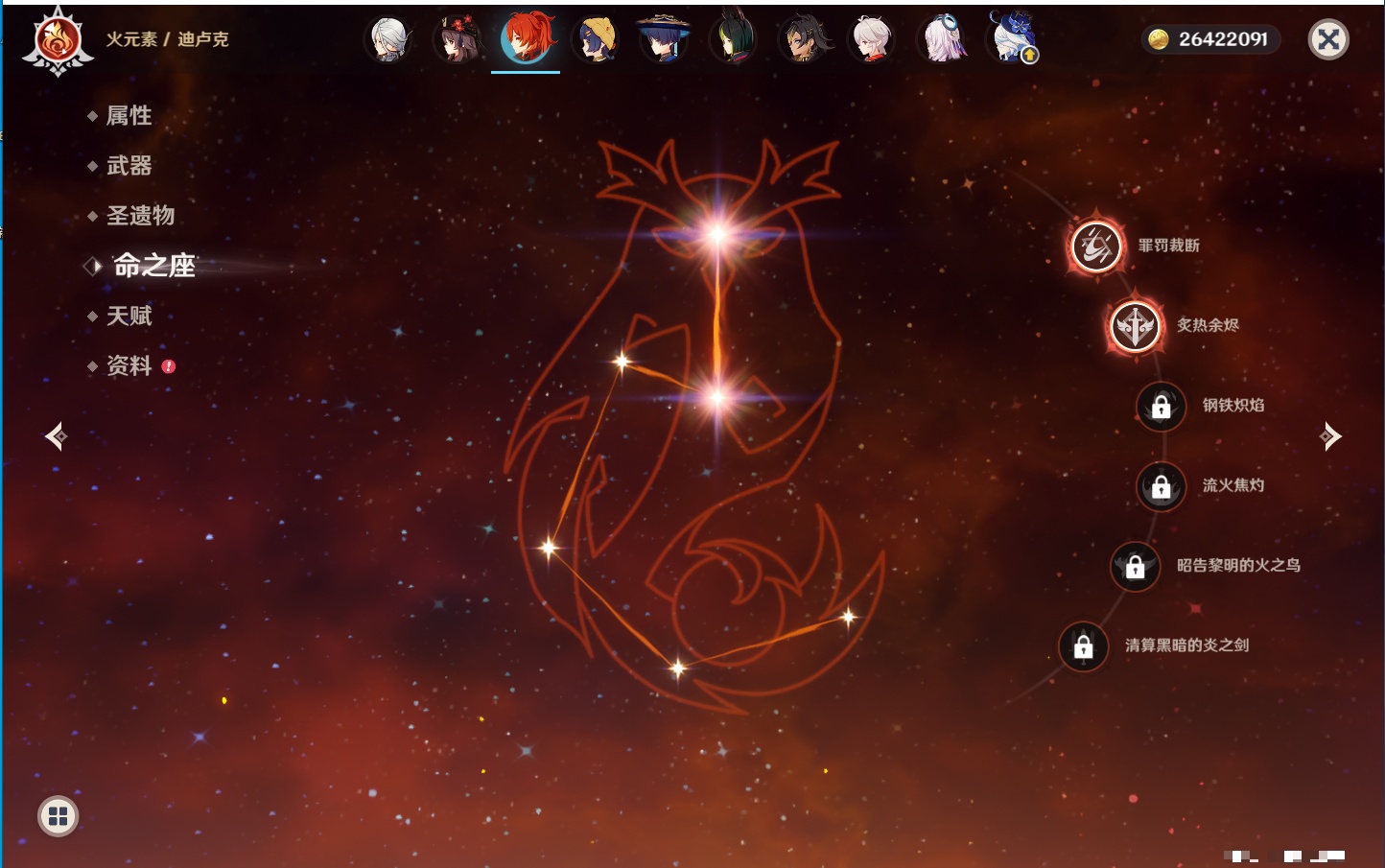Switch to the 天赋 talents page

[x=129, y=316]
